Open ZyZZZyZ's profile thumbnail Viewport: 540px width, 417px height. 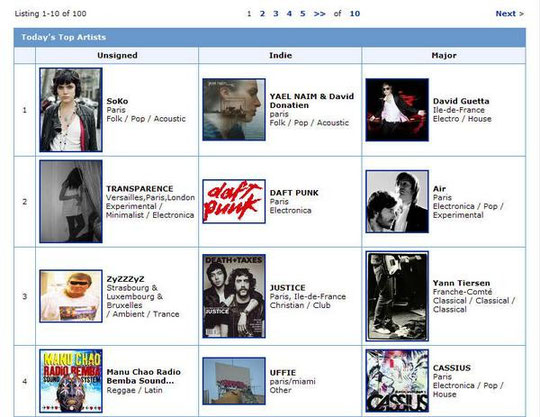[x=71, y=296]
